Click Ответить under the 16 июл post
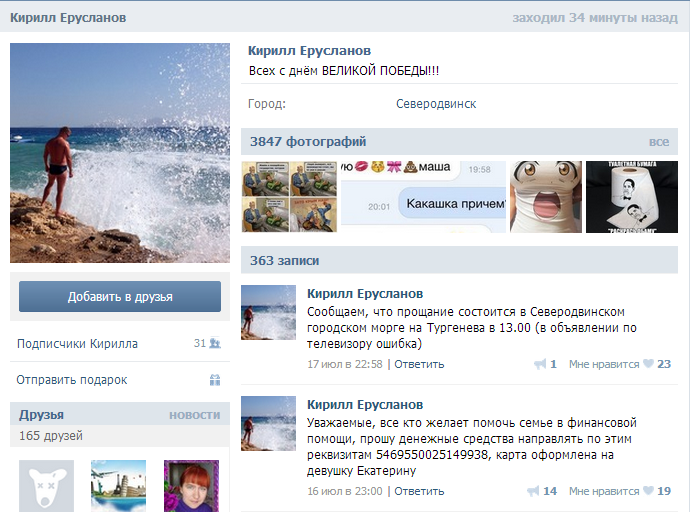Screen dimensions: 690x515 coord(419,491)
